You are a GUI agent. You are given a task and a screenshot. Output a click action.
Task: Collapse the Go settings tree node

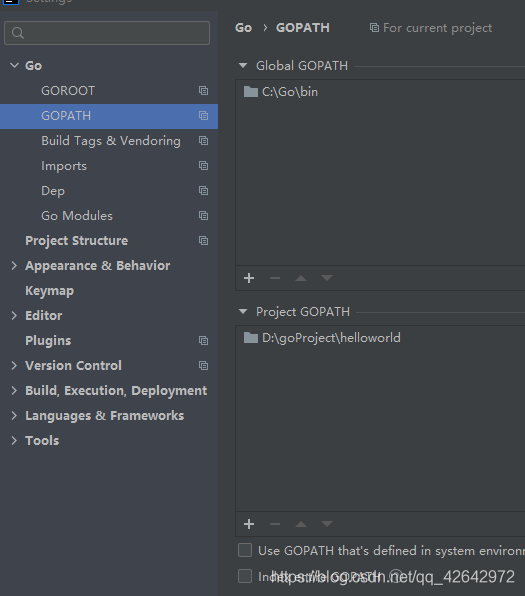point(14,65)
